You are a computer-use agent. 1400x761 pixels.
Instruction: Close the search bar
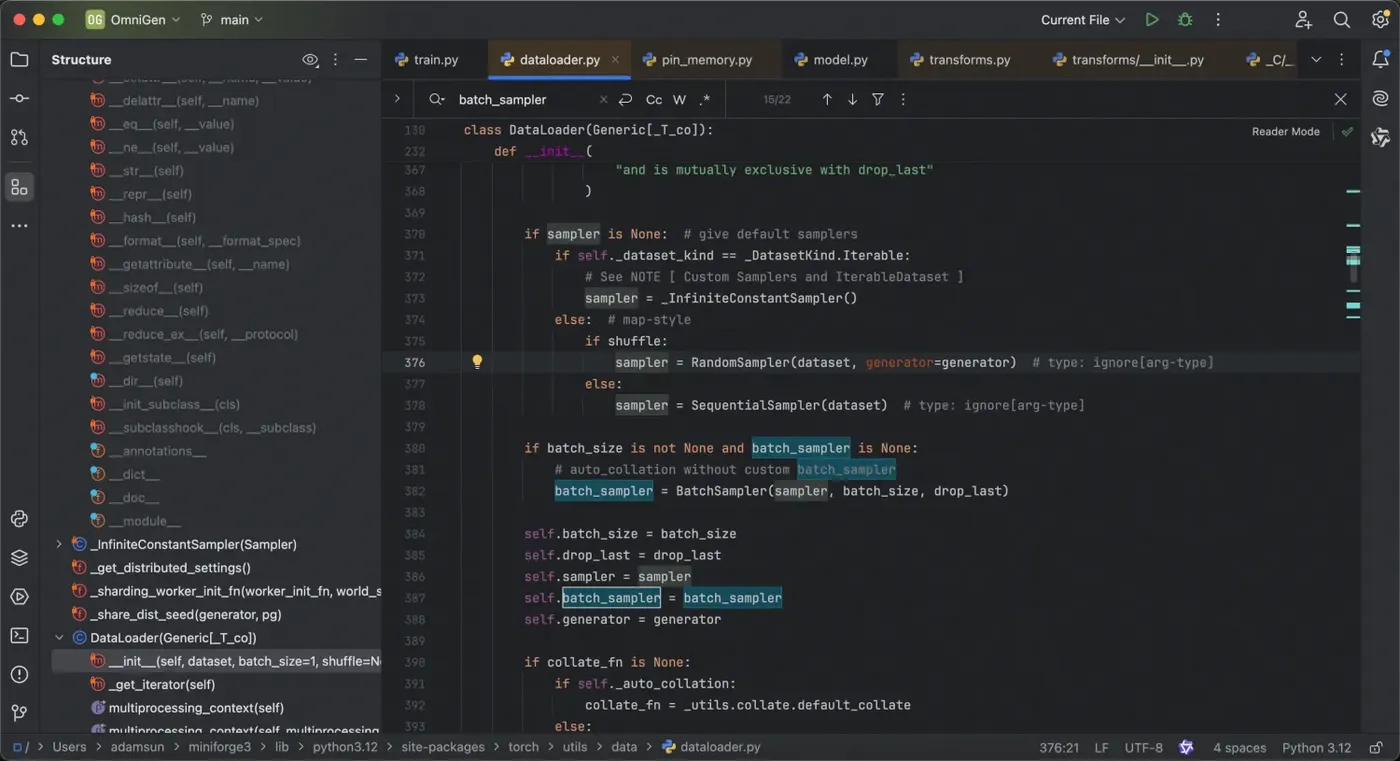tap(1341, 99)
